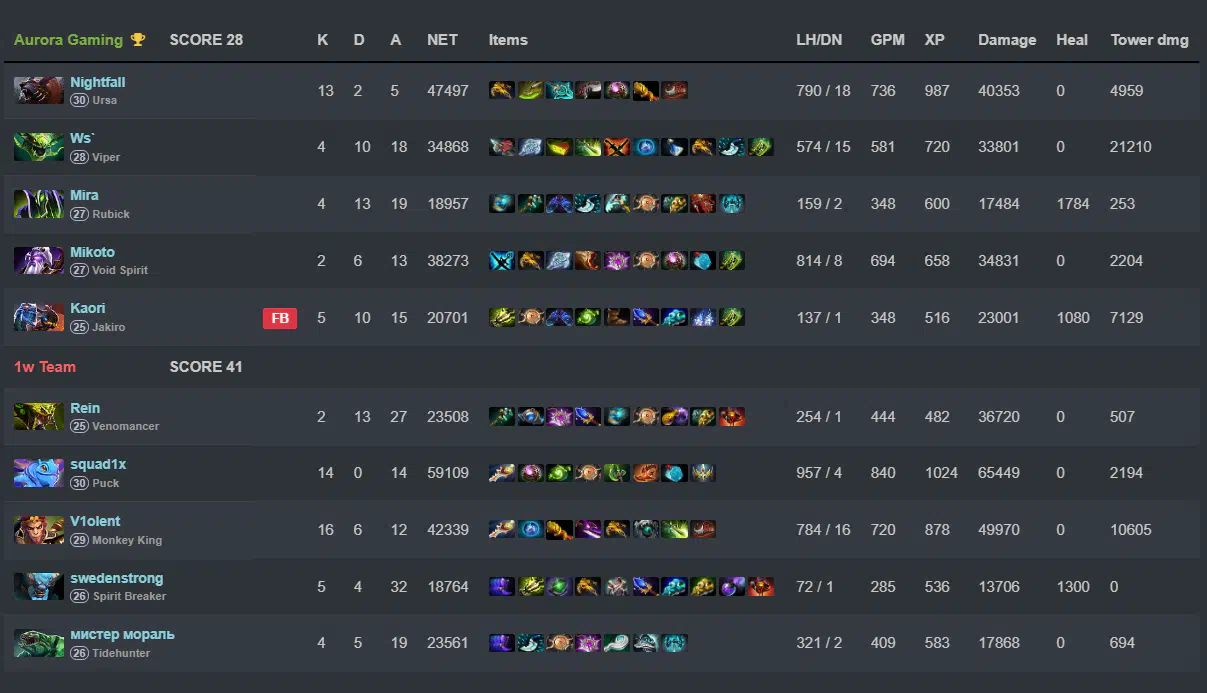Click V1olent's Monkey King hero portrait
This screenshot has width=1207, height=693.
(x=39, y=530)
